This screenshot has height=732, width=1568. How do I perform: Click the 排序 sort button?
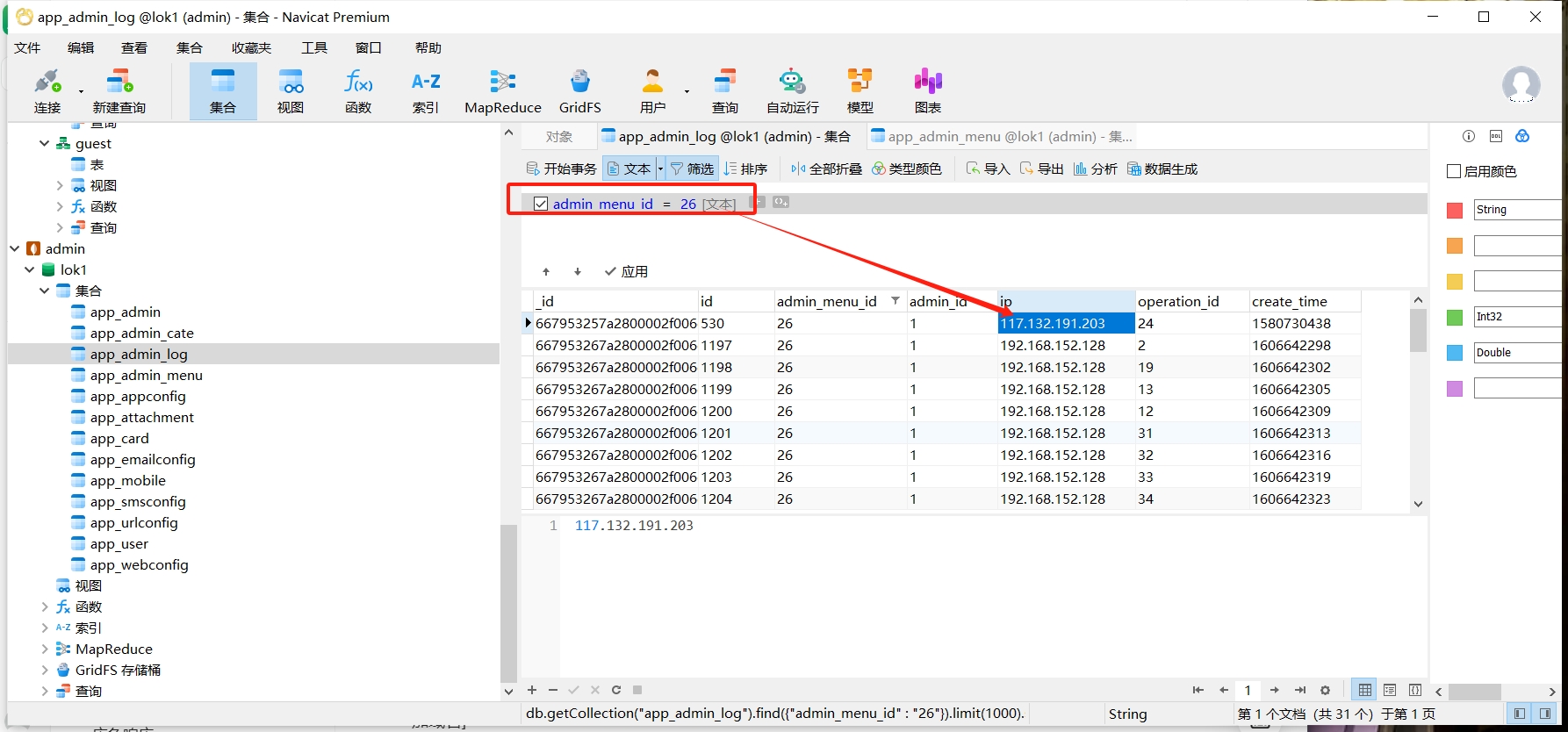point(746,169)
